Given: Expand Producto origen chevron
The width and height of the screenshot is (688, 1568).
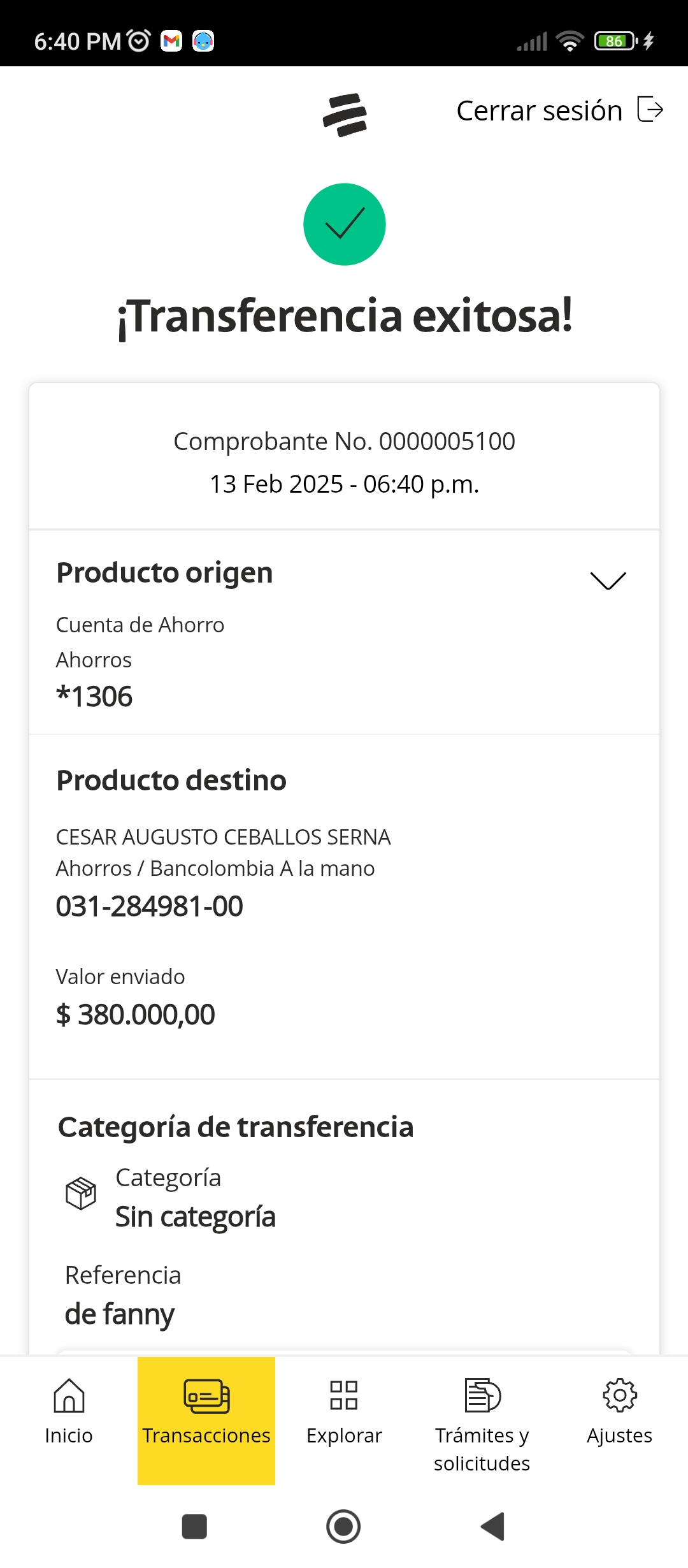Looking at the screenshot, I should click(x=608, y=580).
